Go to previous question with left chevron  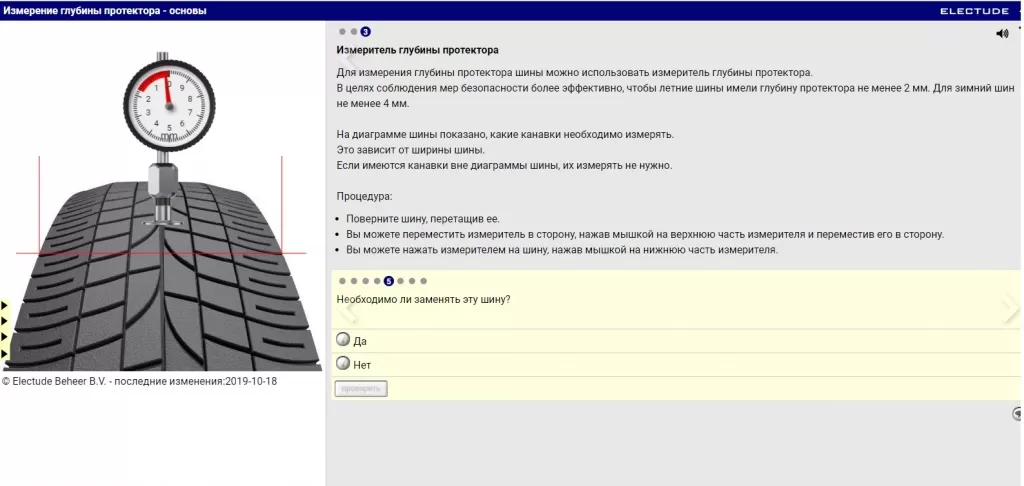point(349,311)
